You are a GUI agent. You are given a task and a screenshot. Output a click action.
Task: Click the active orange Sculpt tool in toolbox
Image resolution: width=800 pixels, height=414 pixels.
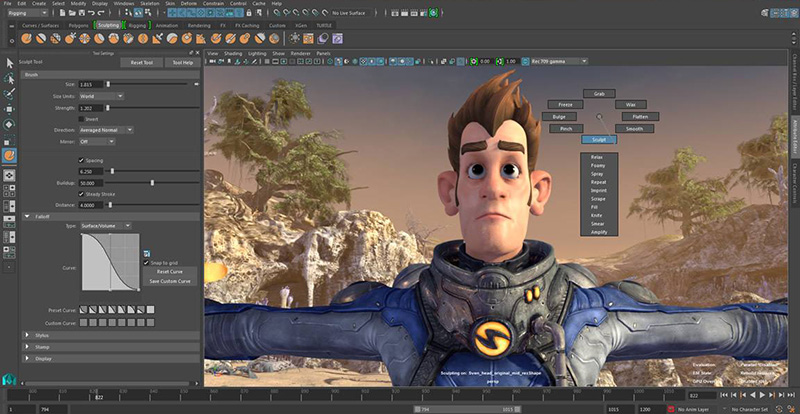[x=10, y=155]
